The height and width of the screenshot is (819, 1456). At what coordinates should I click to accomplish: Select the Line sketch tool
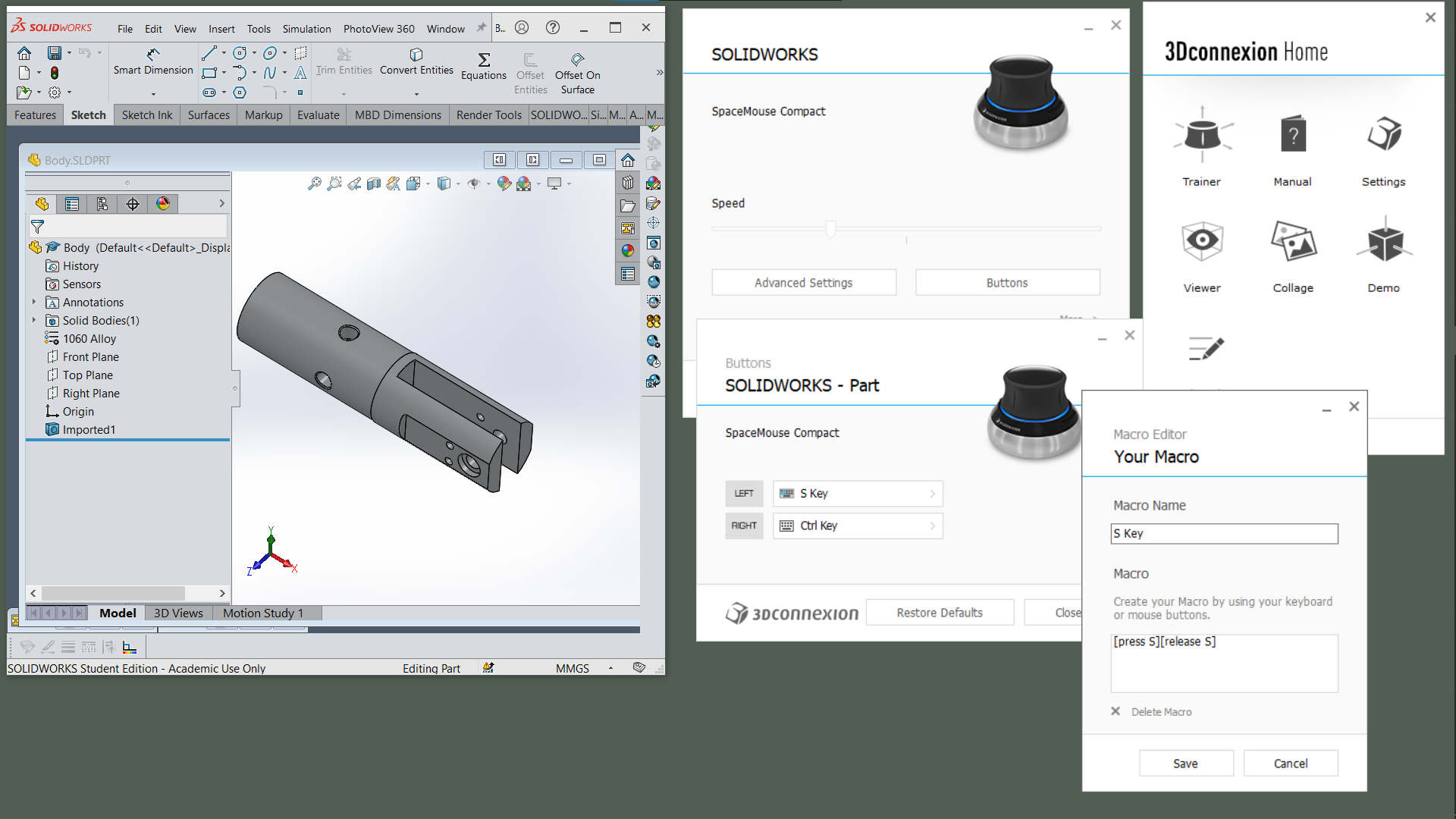point(209,53)
